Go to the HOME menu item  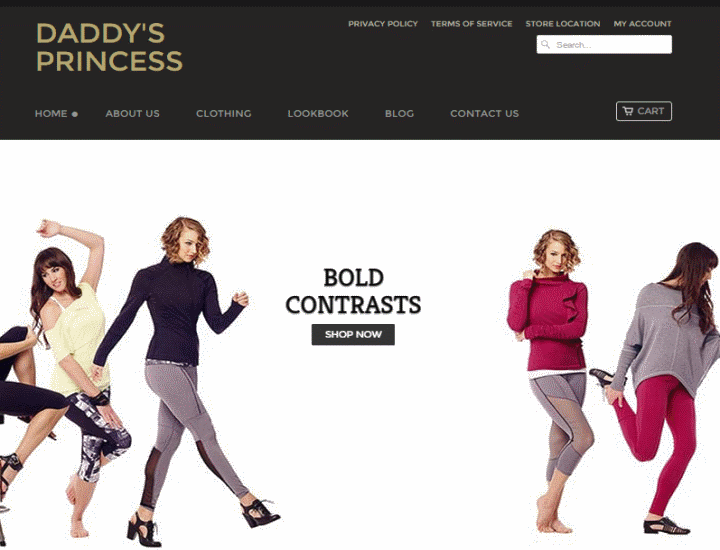pyautogui.click(x=51, y=113)
